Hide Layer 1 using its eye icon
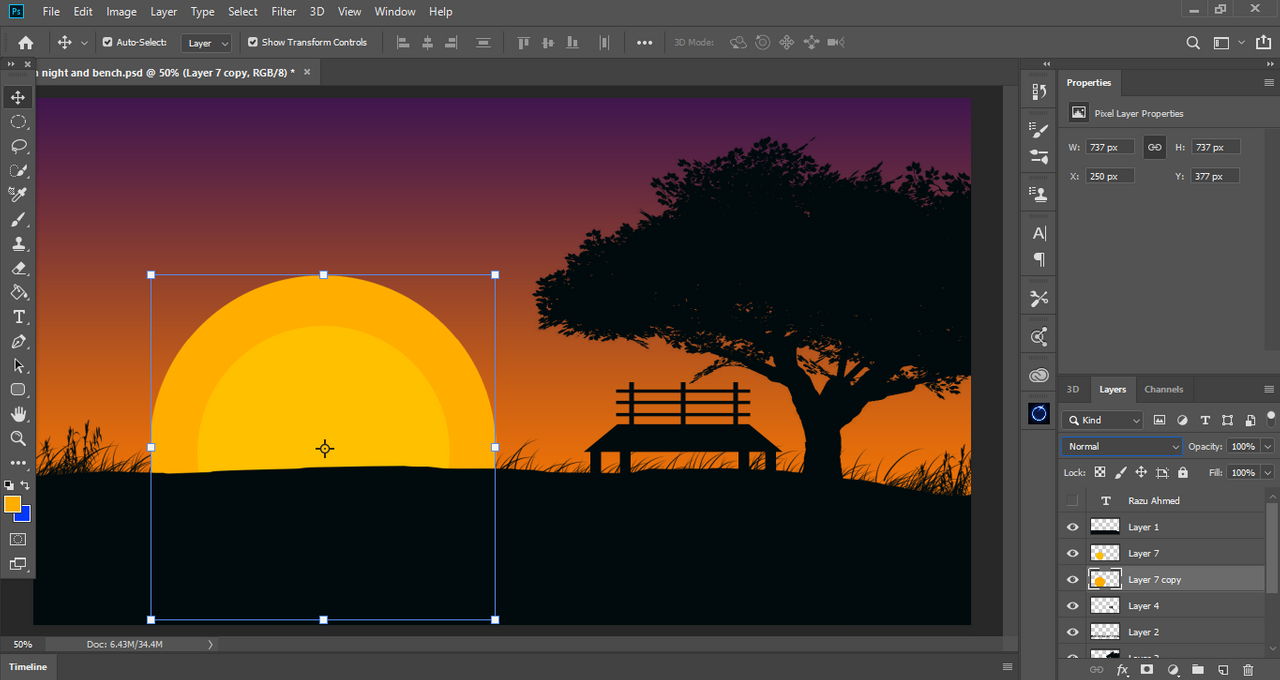Image resolution: width=1280 pixels, height=680 pixels. click(1073, 527)
